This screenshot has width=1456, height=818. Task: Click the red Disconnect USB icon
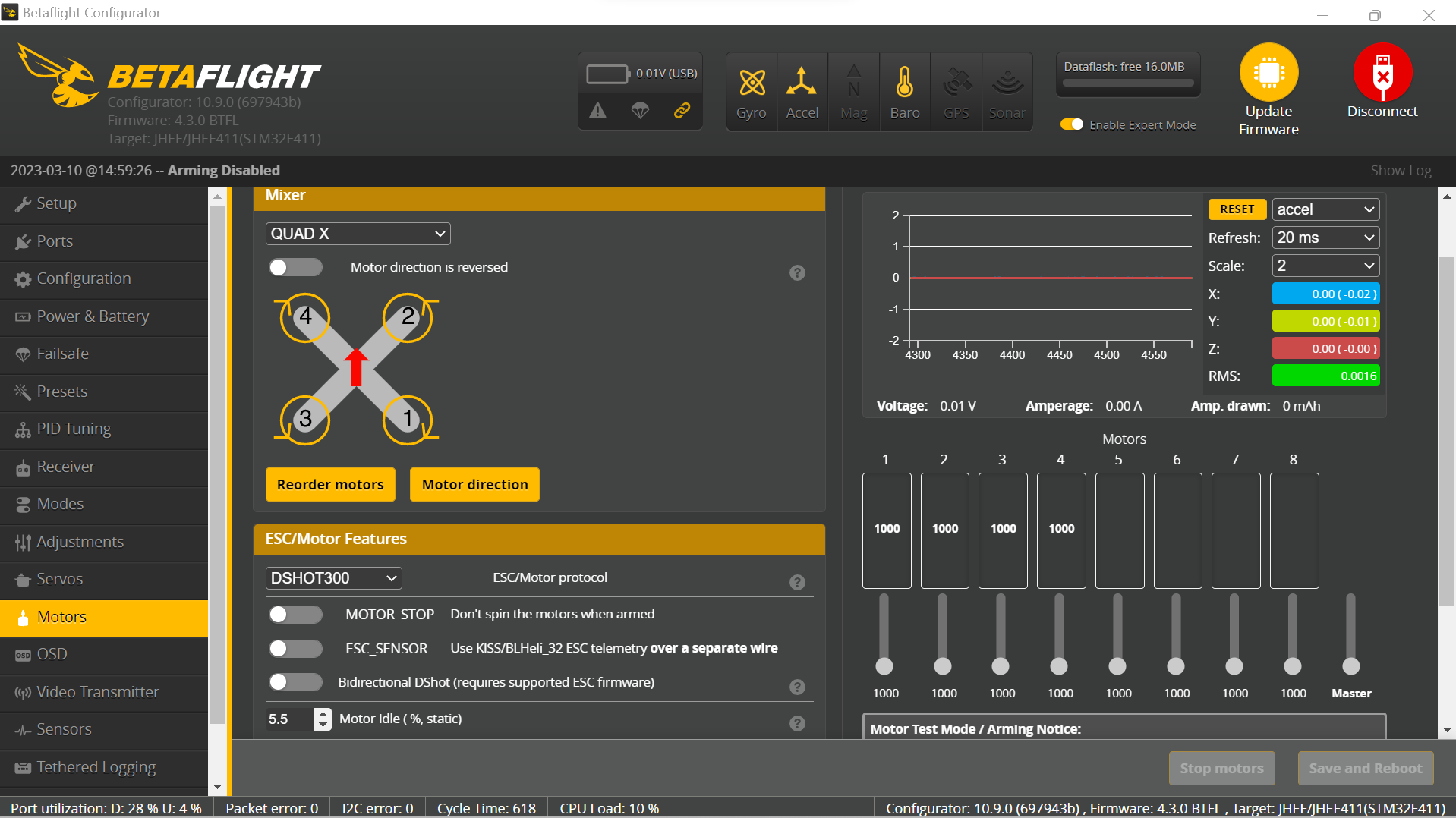tap(1382, 72)
